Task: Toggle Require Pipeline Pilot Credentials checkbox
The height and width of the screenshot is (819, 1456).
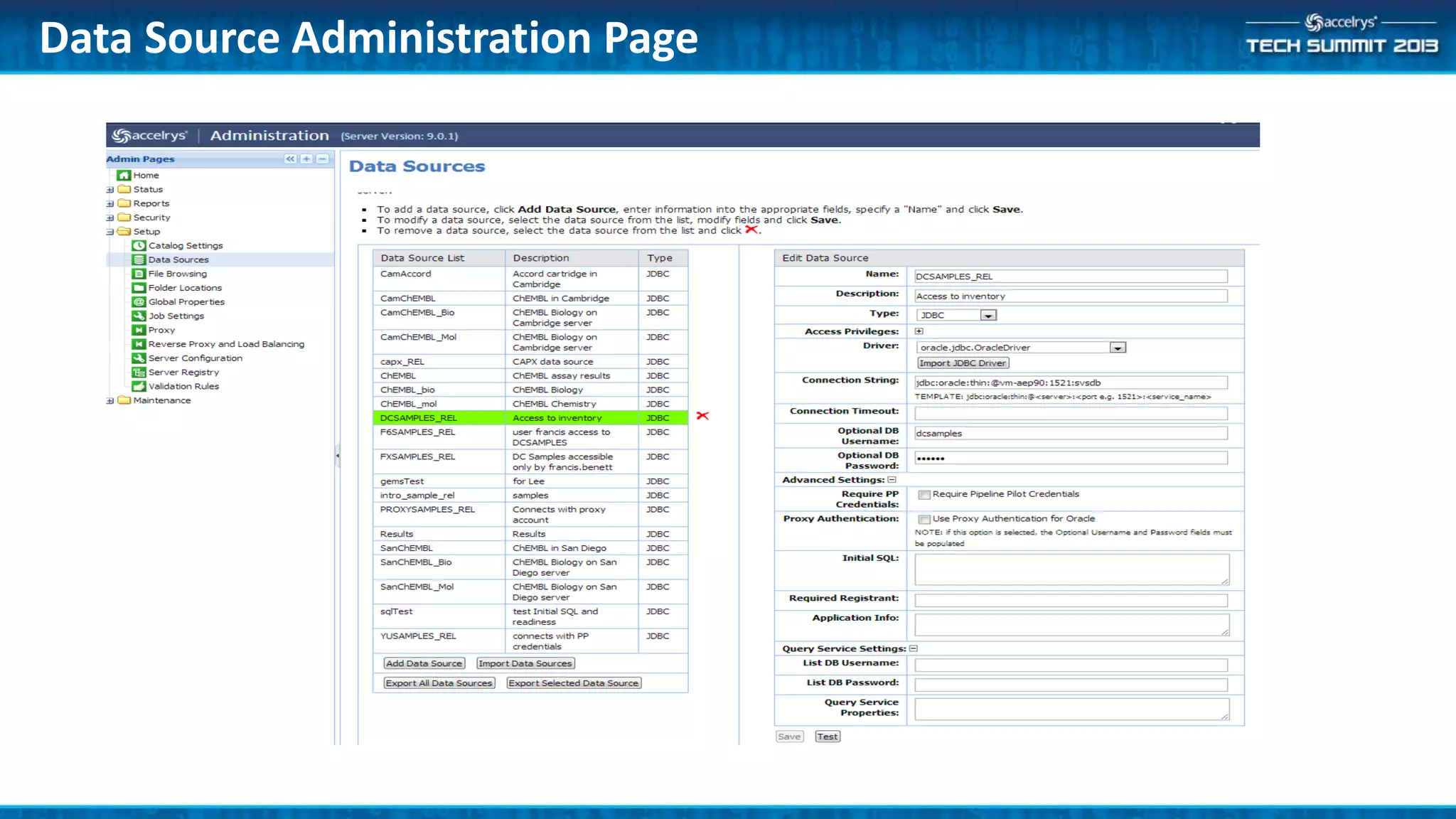Action: (924, 495)
